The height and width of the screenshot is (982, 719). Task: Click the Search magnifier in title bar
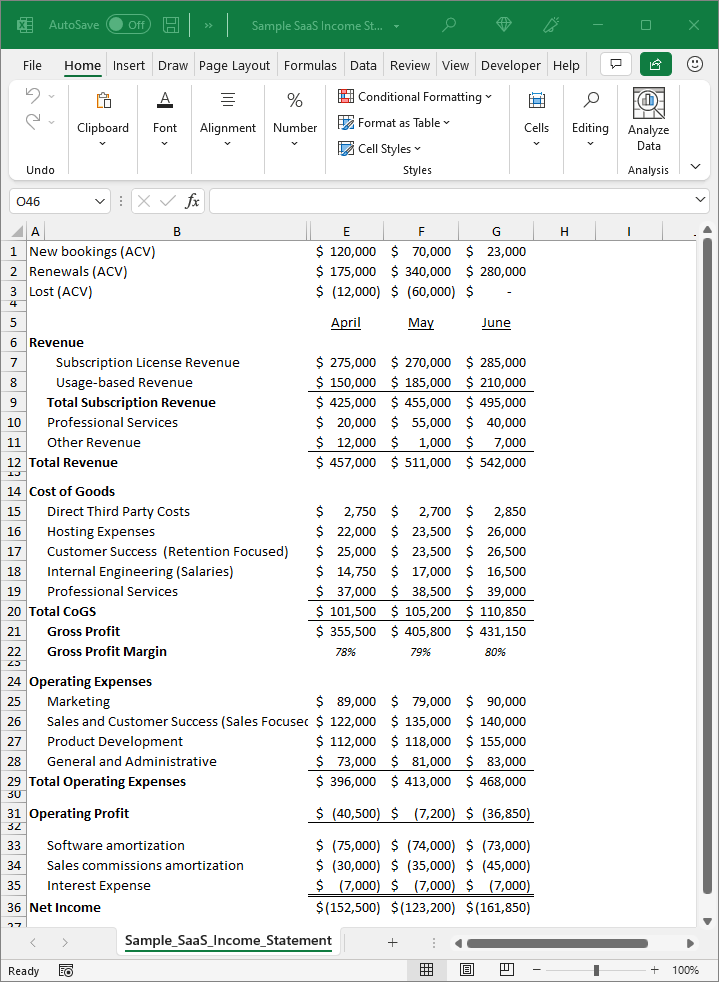449,25
